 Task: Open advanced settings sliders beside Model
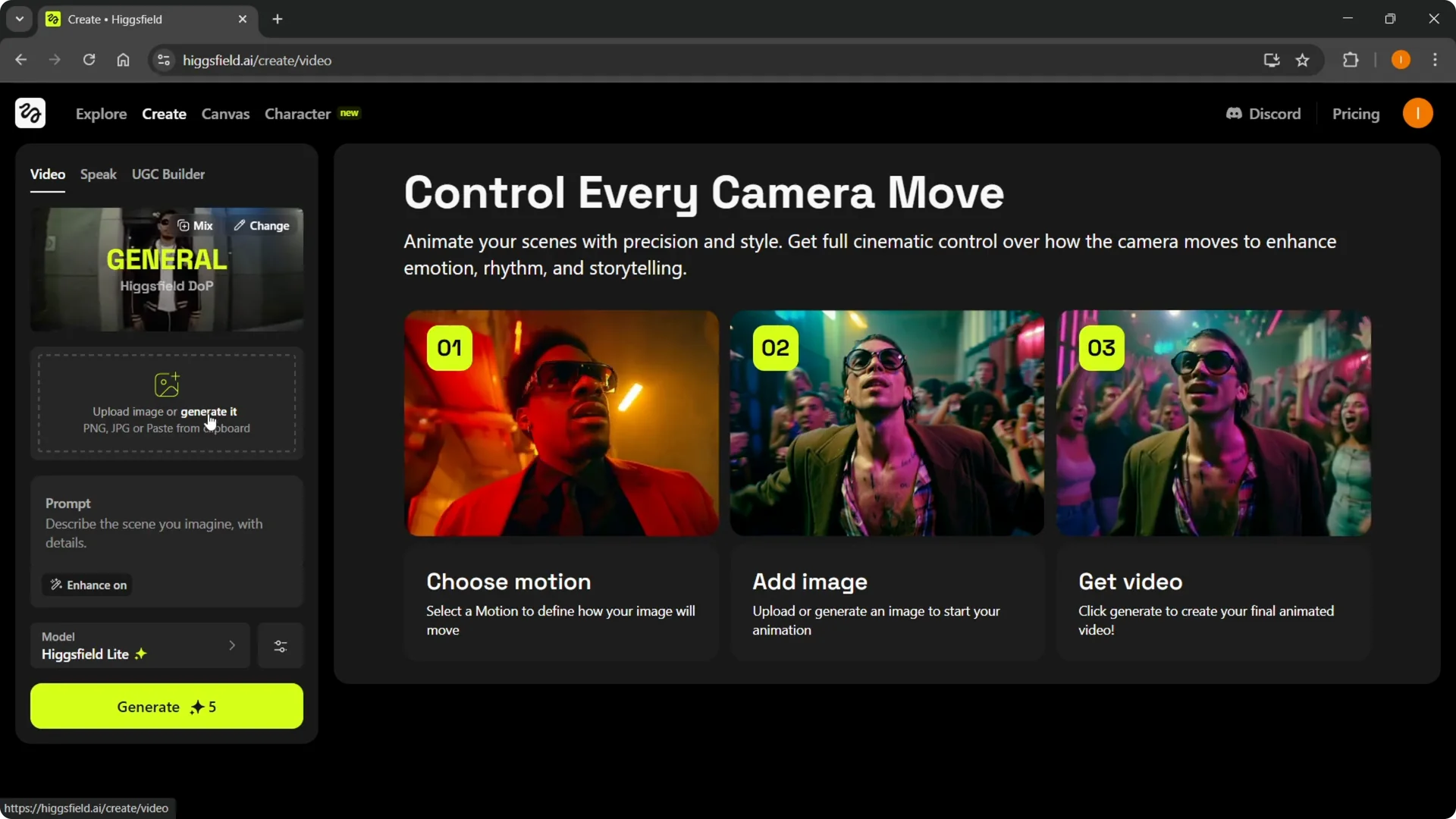tap(280, 645)
